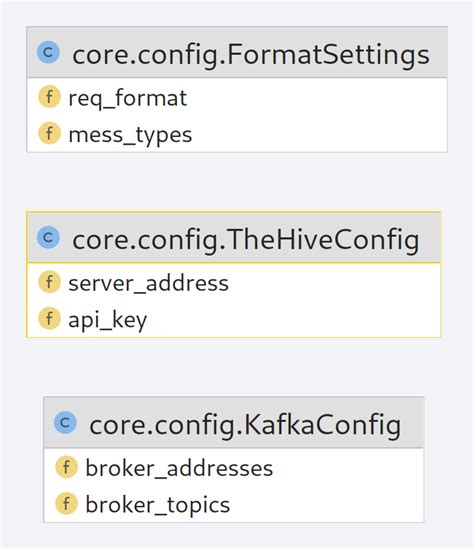Click the field icon next to req_format
Viewport: 474px width, 549px height.
[x=49, y=97]
